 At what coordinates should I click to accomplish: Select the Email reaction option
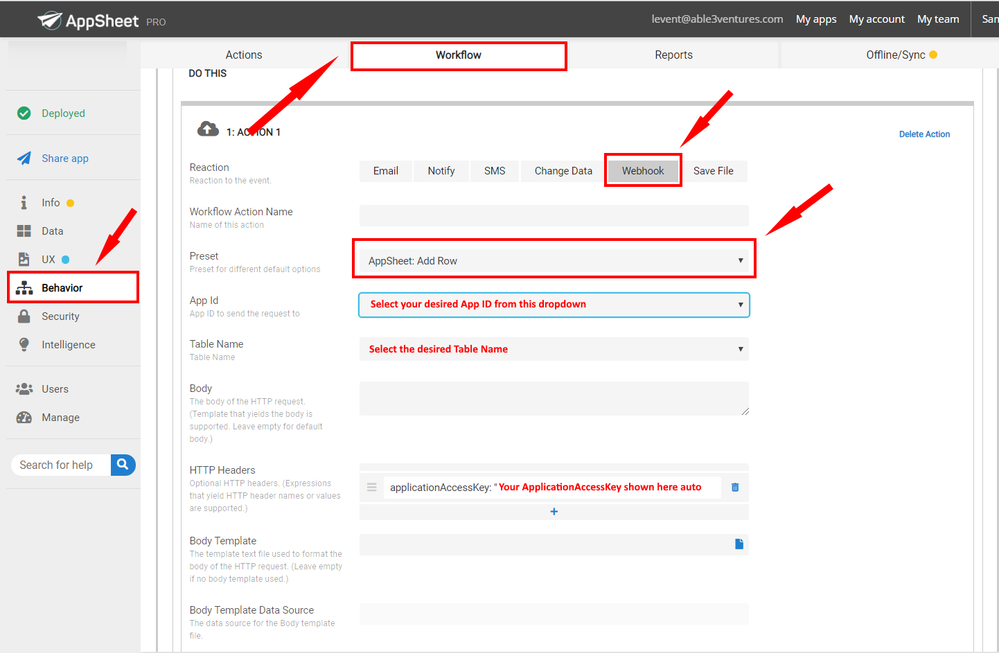385,171
